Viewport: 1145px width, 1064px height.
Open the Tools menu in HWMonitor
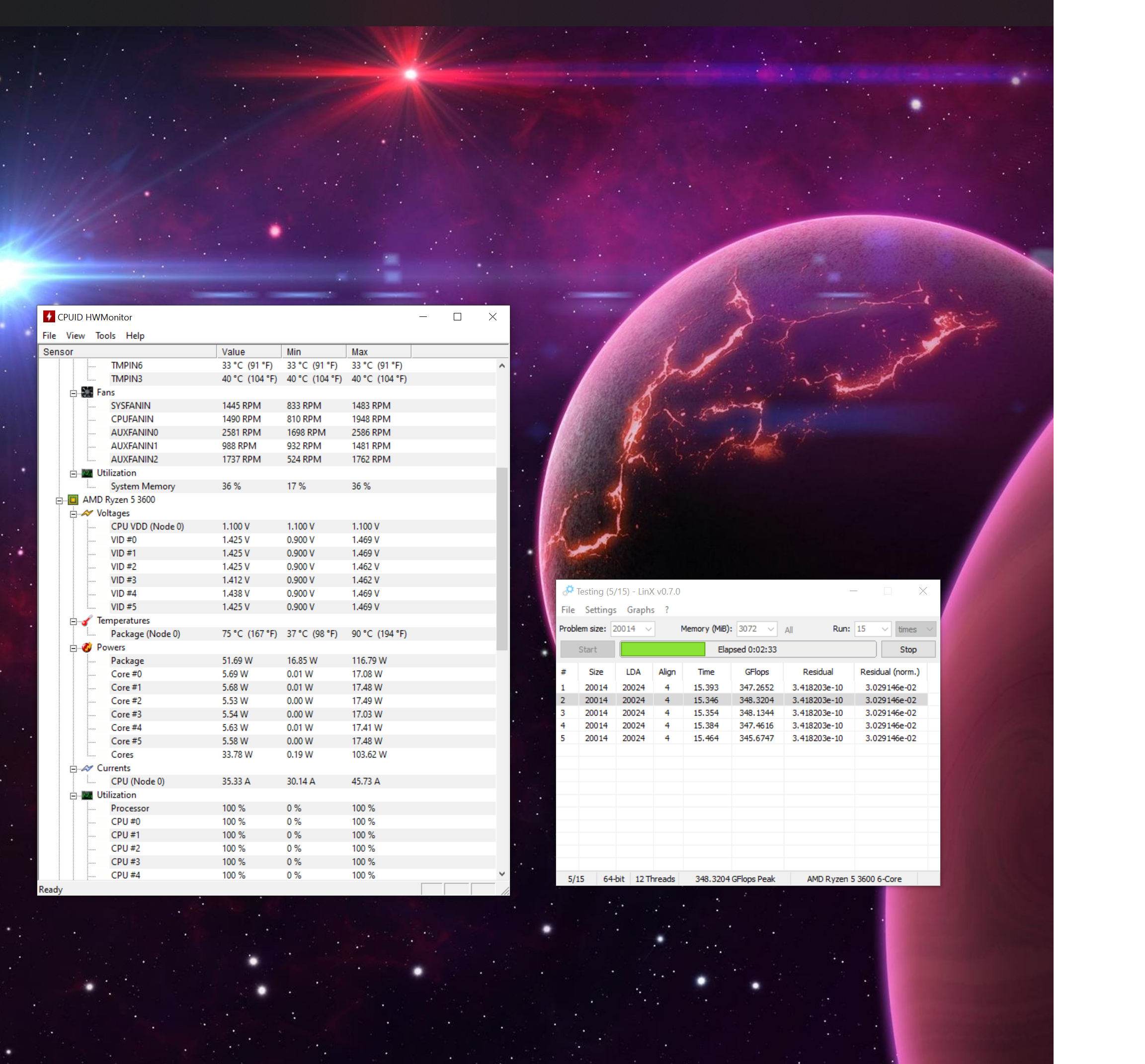point(105,336)
